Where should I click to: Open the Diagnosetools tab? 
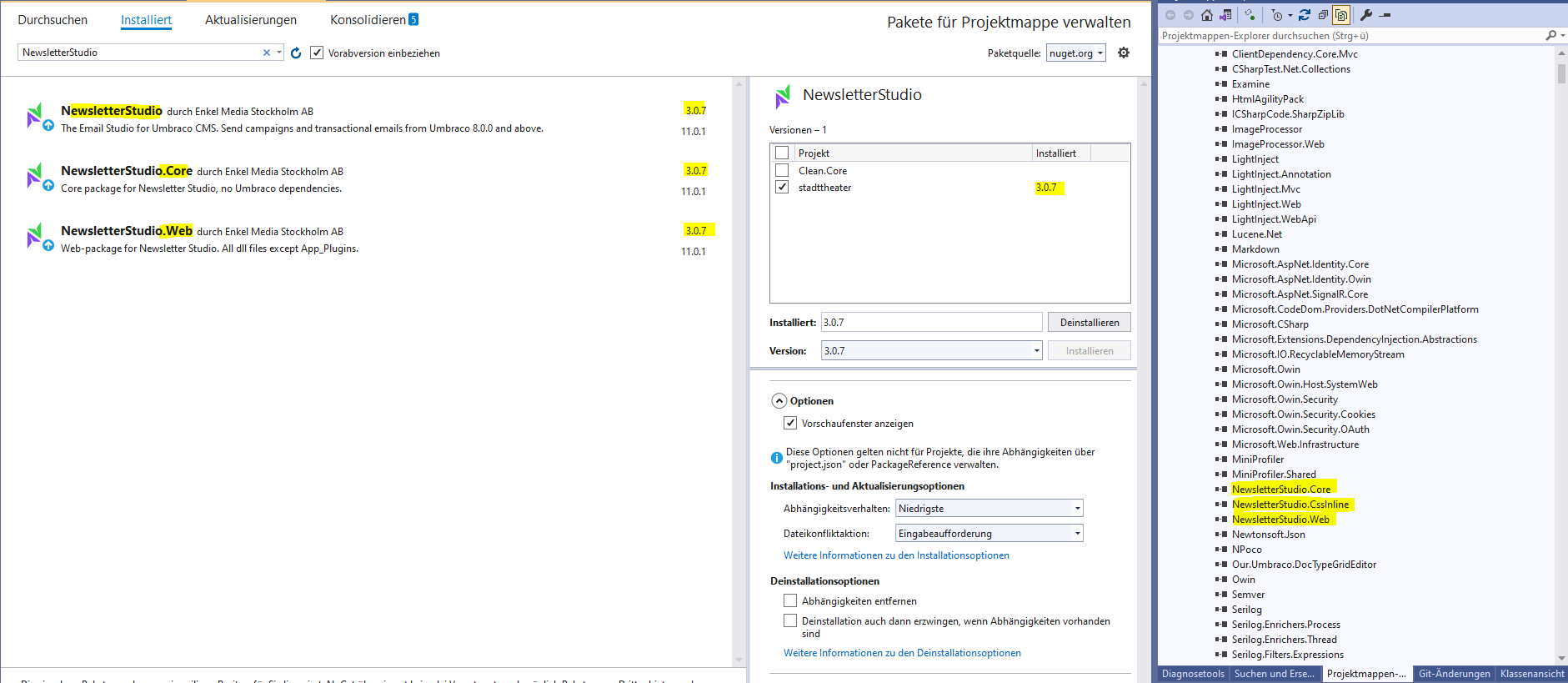(x=1193, y=674)
